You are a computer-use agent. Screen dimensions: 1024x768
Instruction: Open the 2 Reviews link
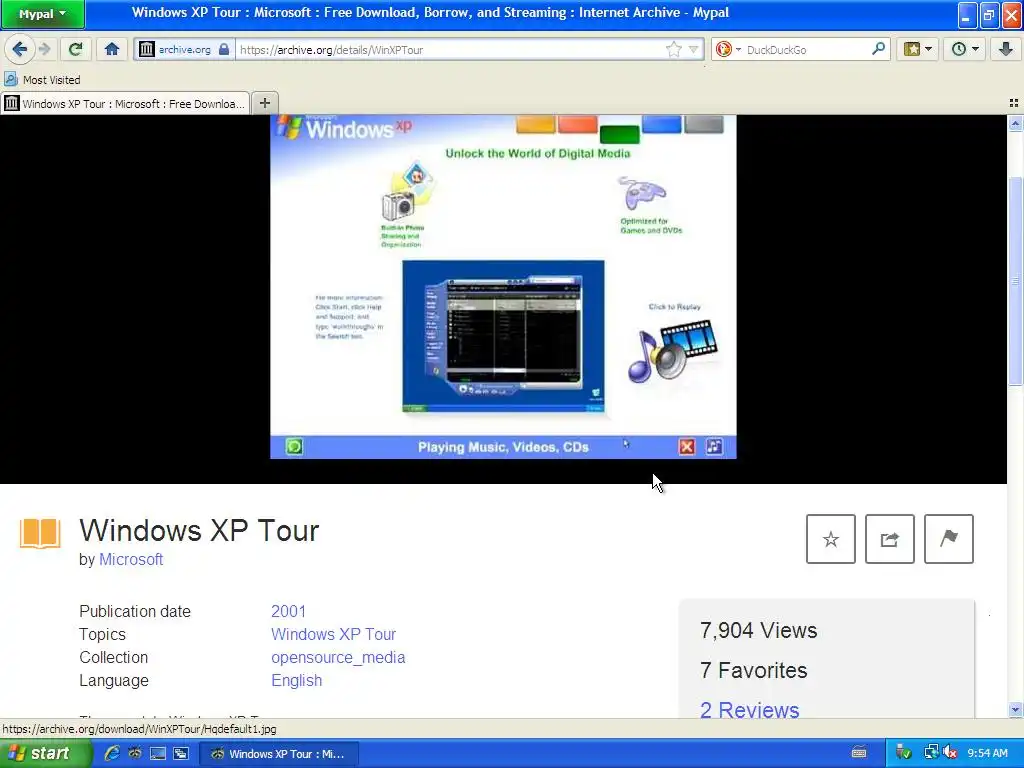pyautogui.click(x=749, y=709)
